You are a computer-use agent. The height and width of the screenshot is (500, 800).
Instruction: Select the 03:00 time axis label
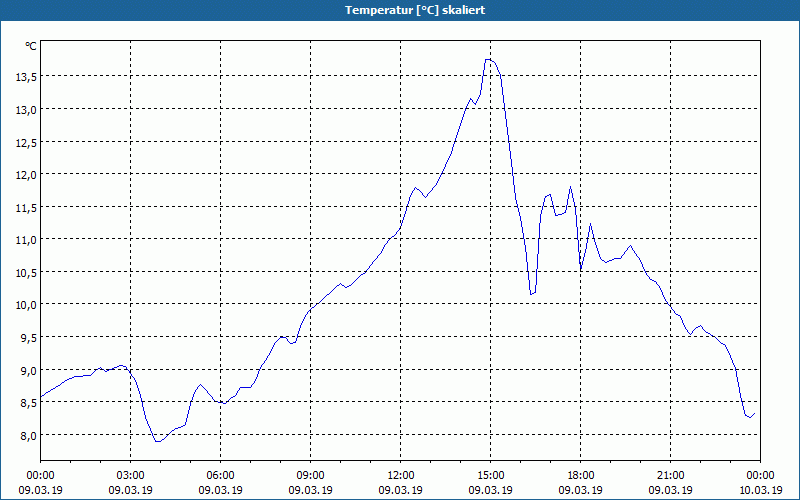131,476
